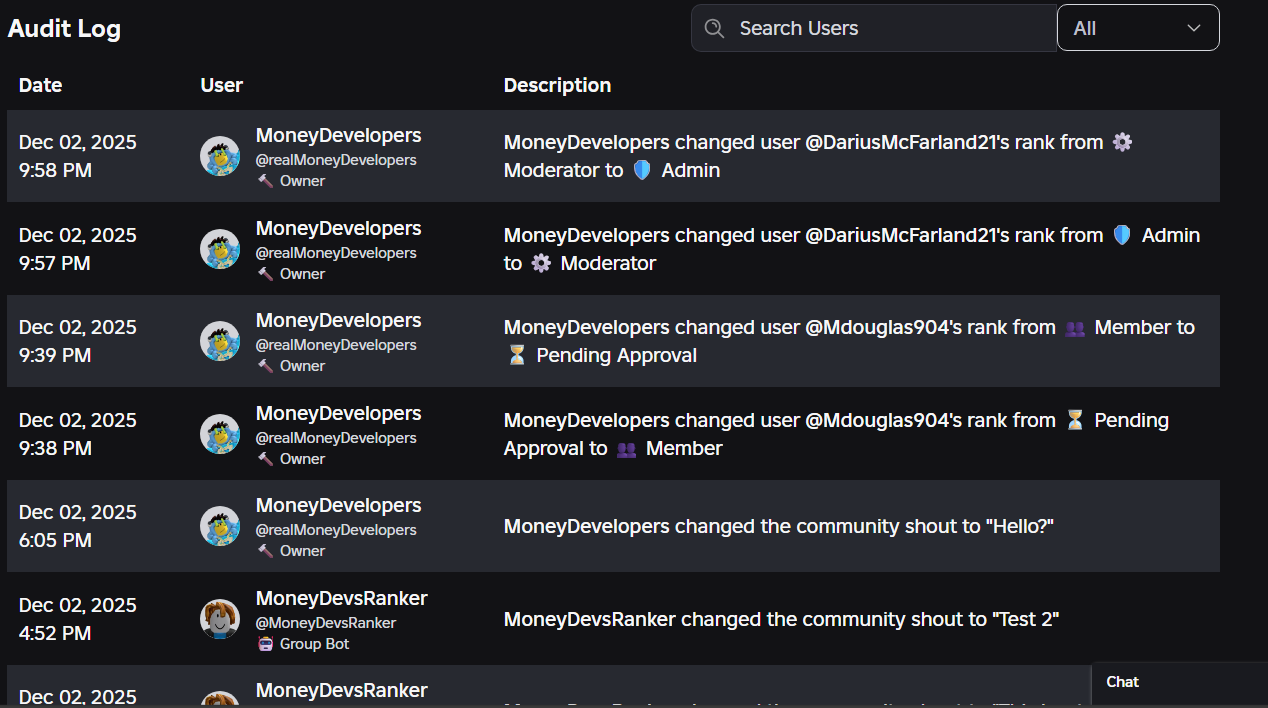Click the Dec 02, 2025 6:05 PM date cell

78,526
